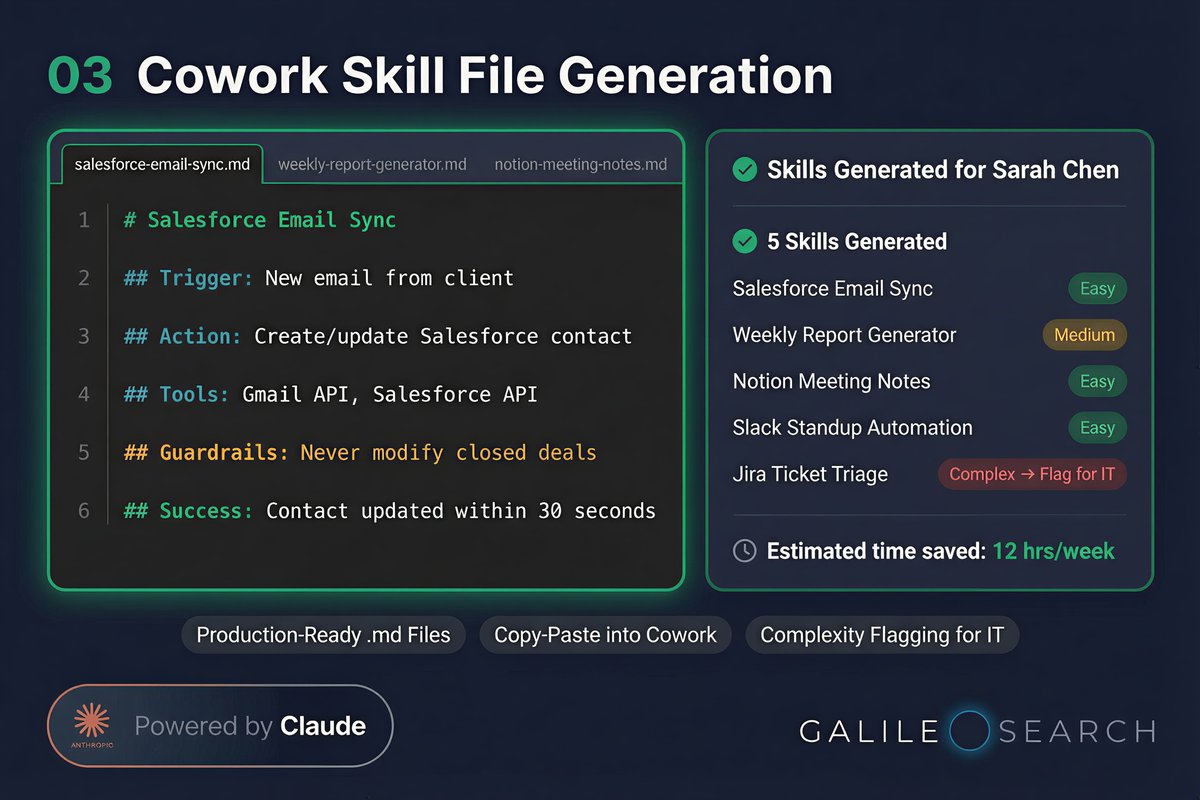Click the Medium badge beside Weekly Report Generator
This screenshot has width=1200, height=800.
click(x=1084, y=335)
